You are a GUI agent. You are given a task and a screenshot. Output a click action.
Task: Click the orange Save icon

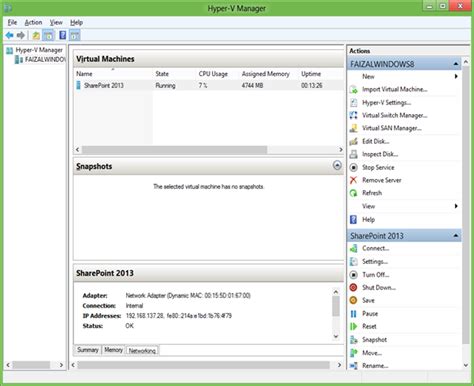click(353, 300)
